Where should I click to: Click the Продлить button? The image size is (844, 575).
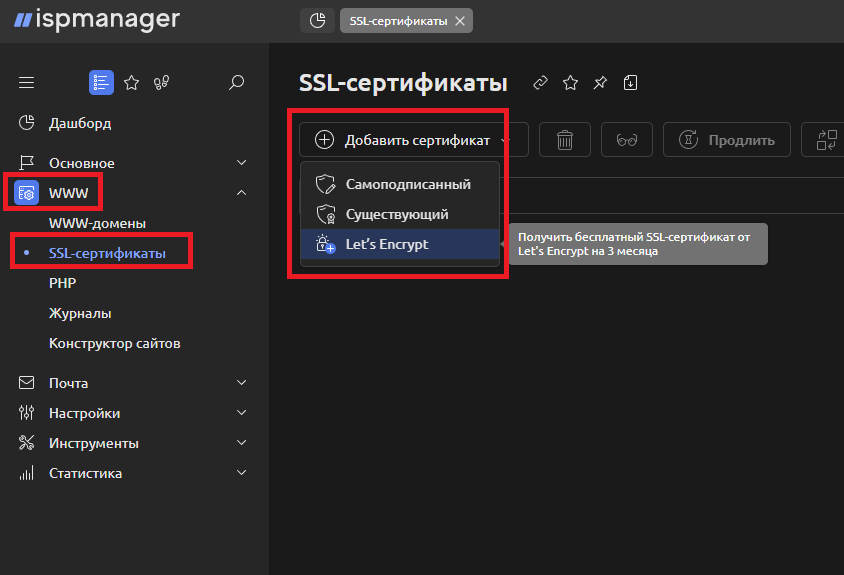pos(727,140)
